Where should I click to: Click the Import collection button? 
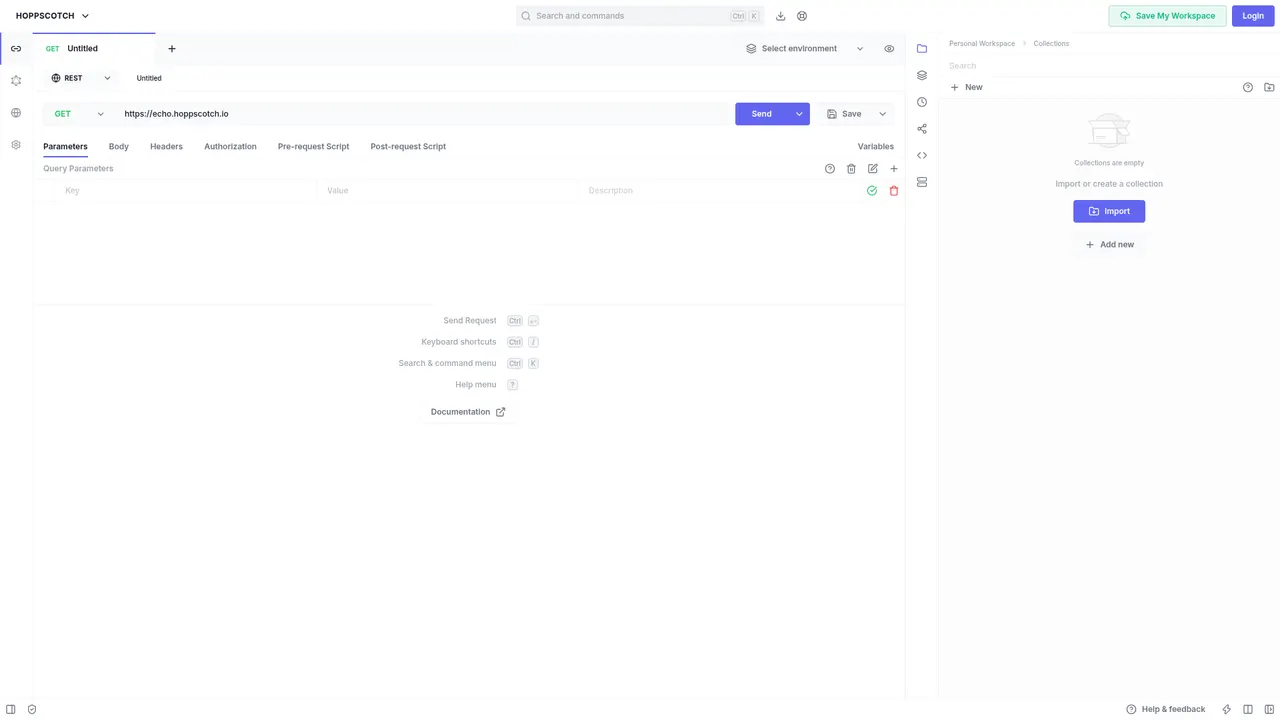(1109, 211)
